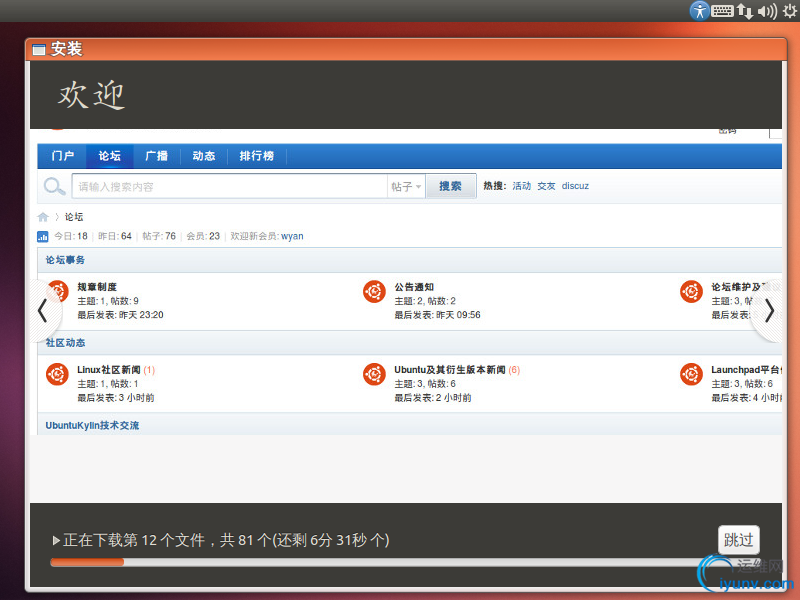This screenshot has width=800, height=600.
Task: Select the 动态 navigation tab
Action: click(x=204, y=156)
